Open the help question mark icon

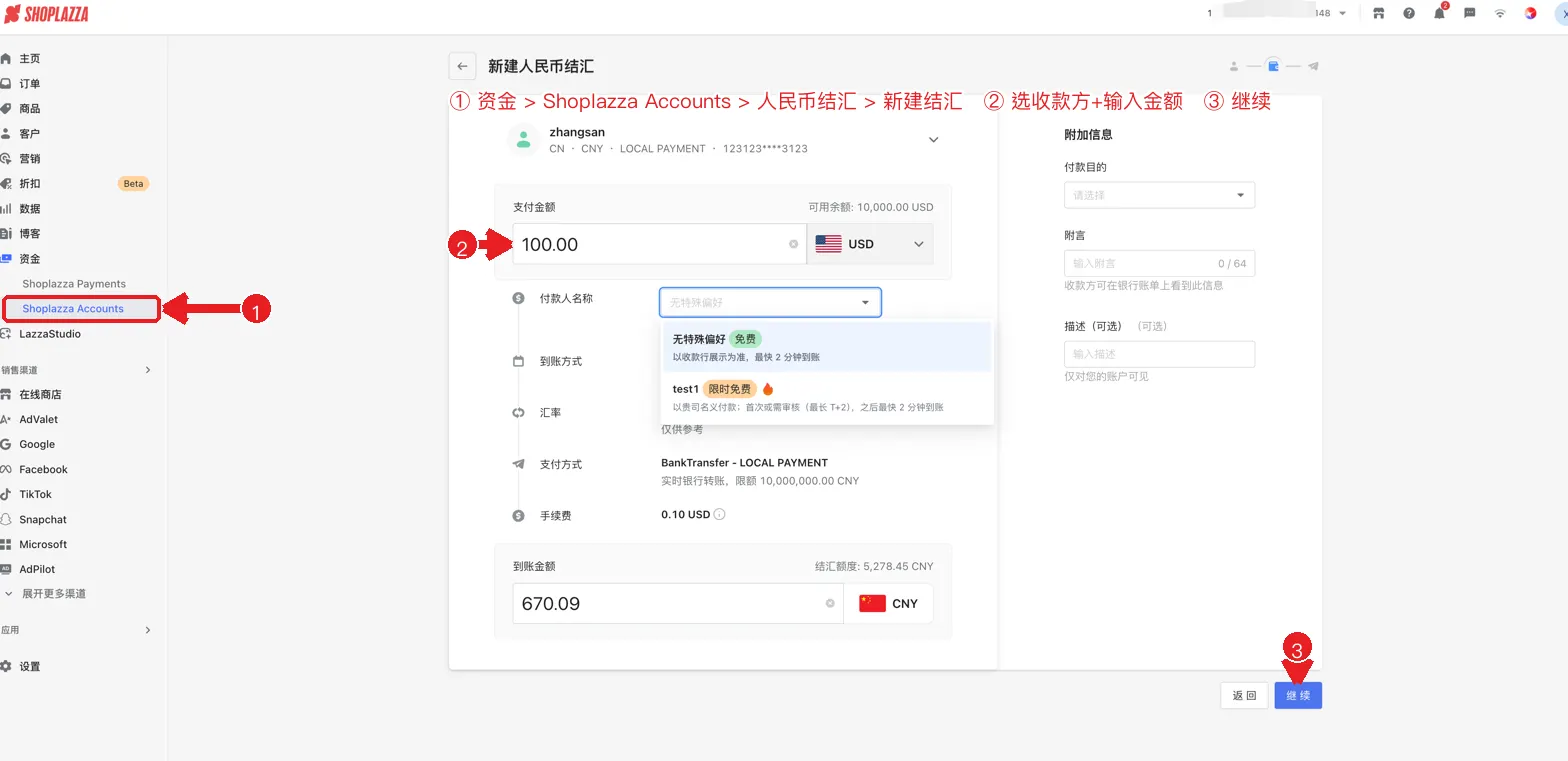tap(1409, 13)
